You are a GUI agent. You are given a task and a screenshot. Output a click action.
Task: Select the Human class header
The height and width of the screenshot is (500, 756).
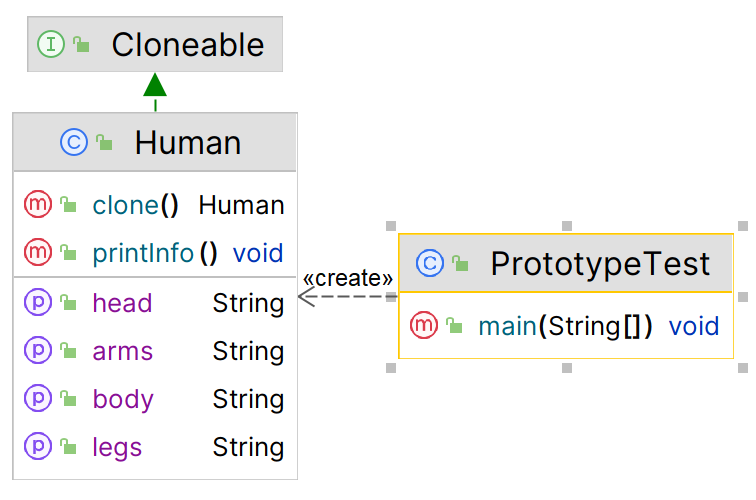pyautogui.click(x=188, y=142)
